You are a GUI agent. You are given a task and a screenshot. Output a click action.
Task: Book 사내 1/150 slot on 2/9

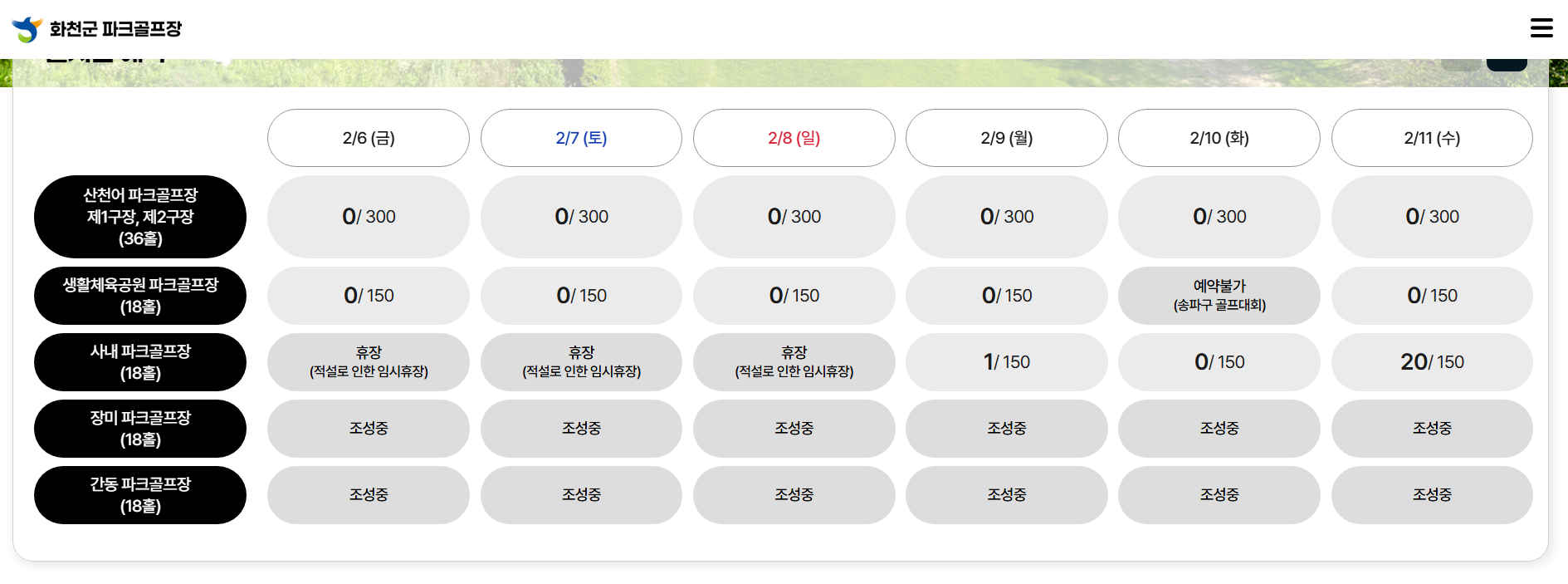(1007, 362)
